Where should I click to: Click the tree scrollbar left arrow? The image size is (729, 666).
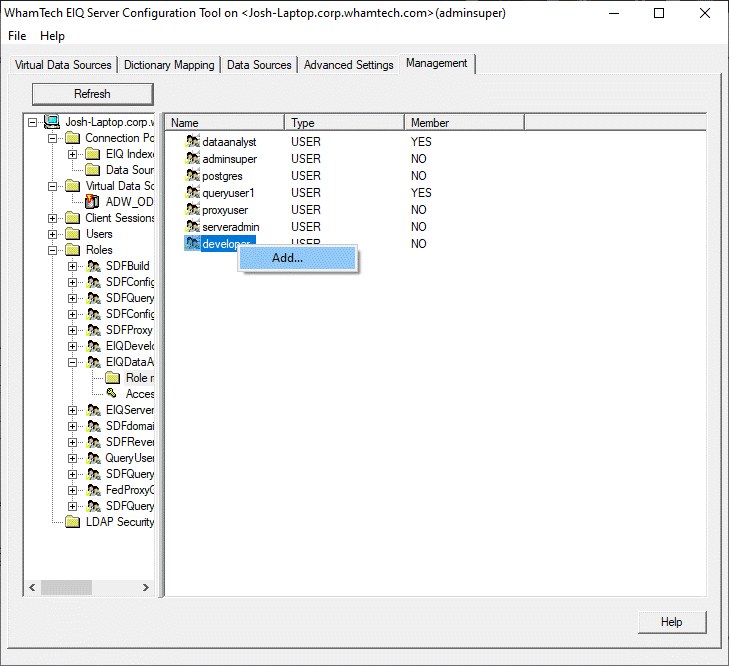(x=32, y=587)
